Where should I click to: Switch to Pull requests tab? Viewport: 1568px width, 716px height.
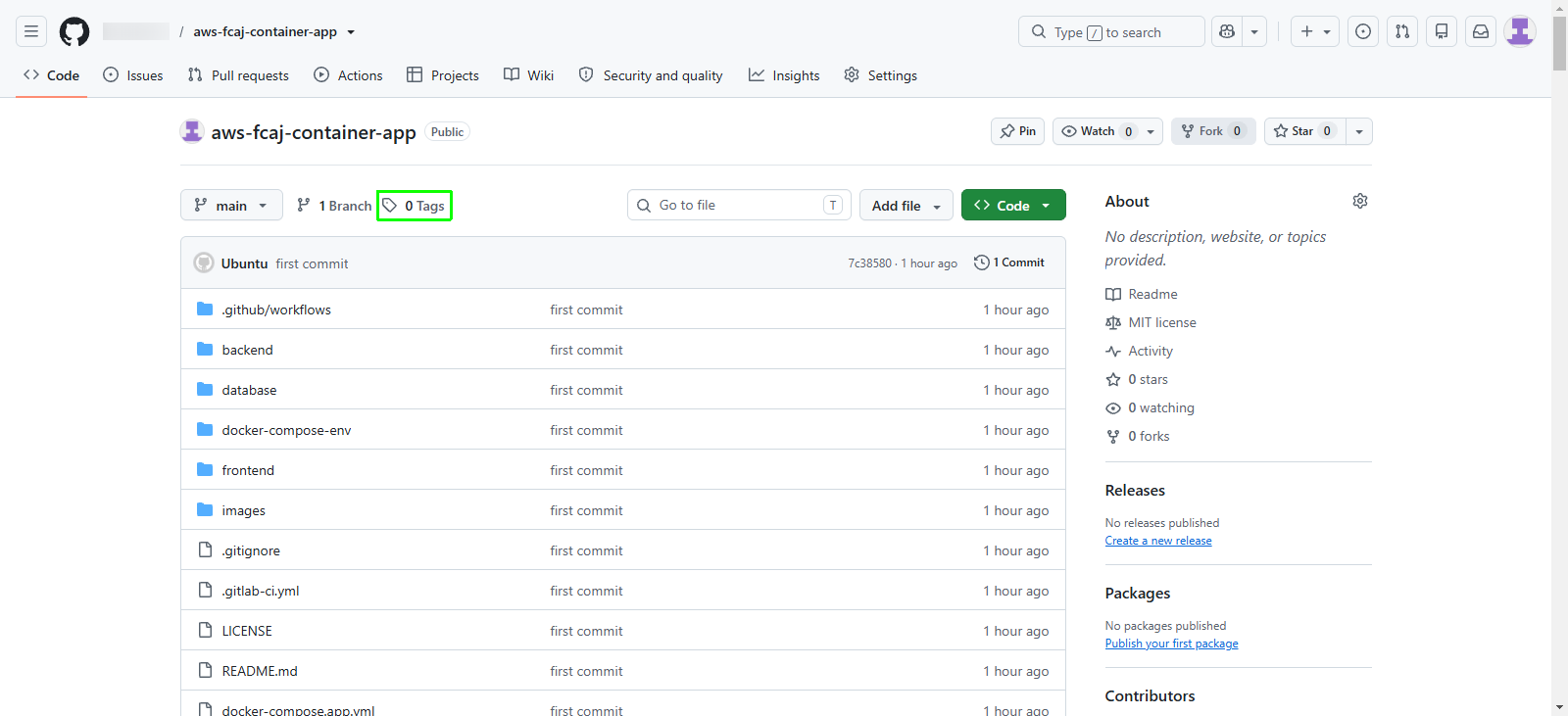pyautogui.click(x=238, y=75)
